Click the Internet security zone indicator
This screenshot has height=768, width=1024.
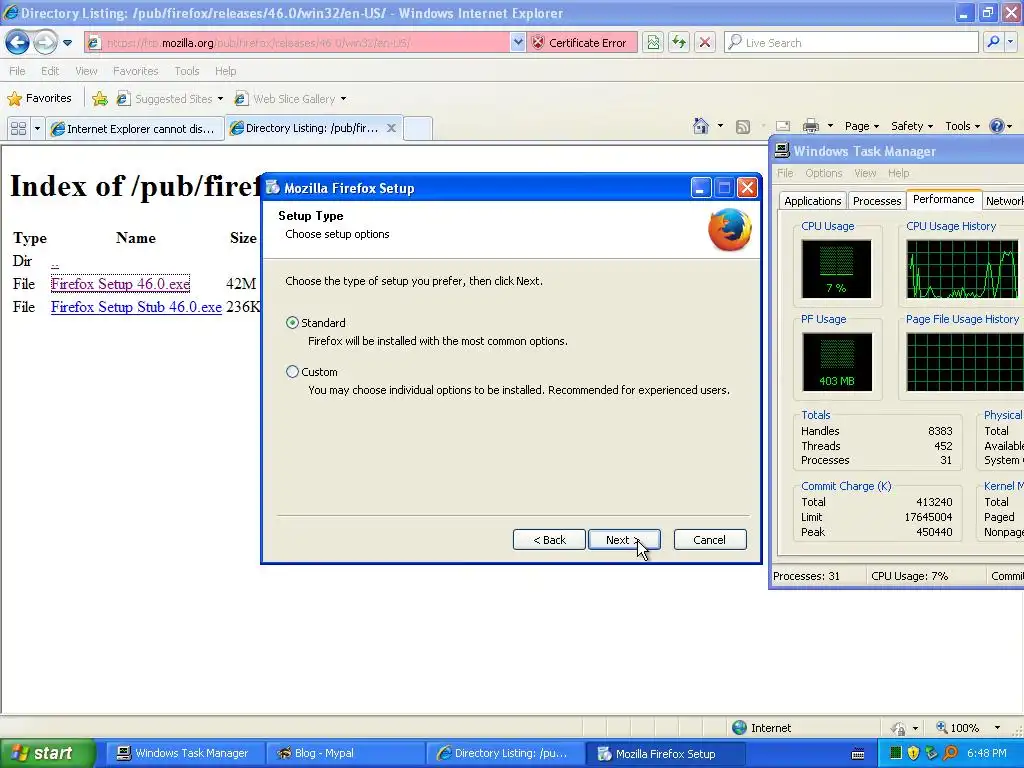[761, 728]
